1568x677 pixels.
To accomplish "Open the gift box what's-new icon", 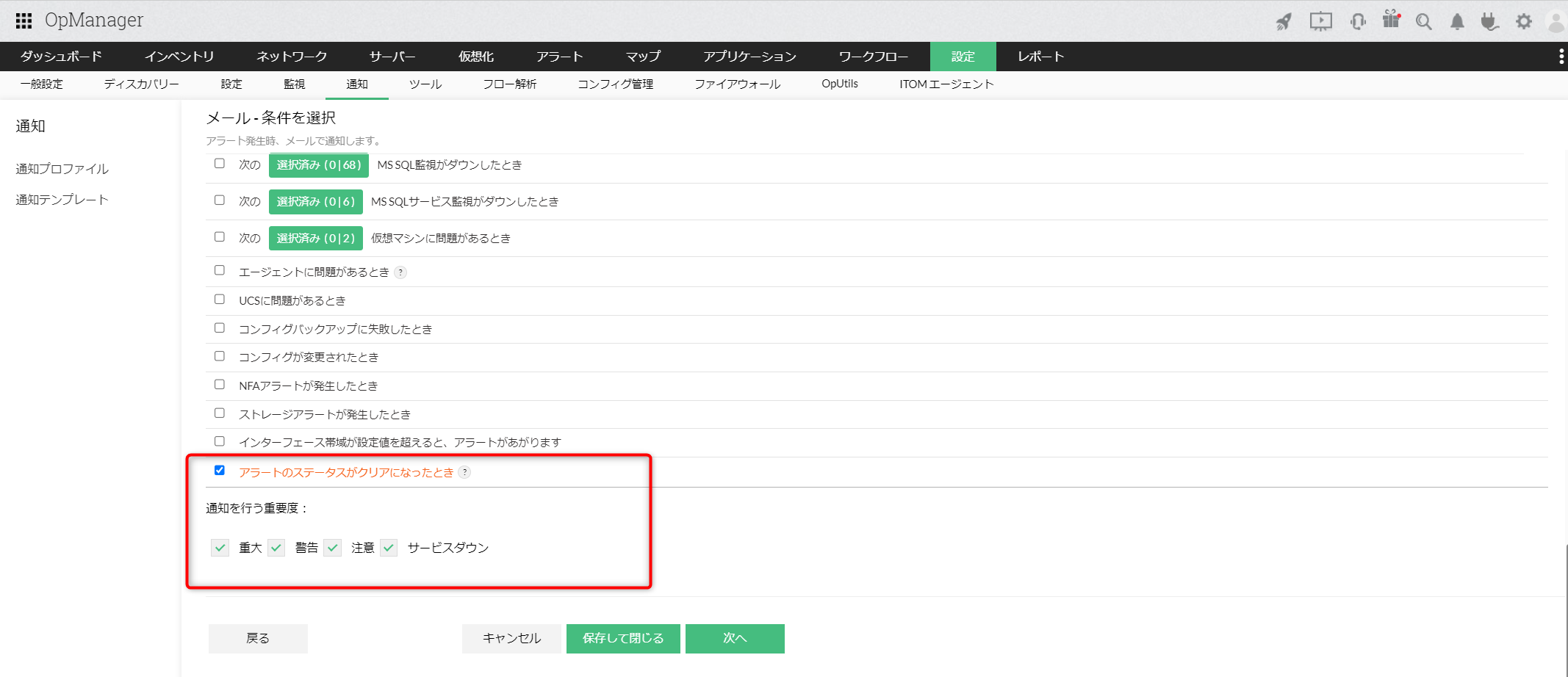I will [1391, 19].
